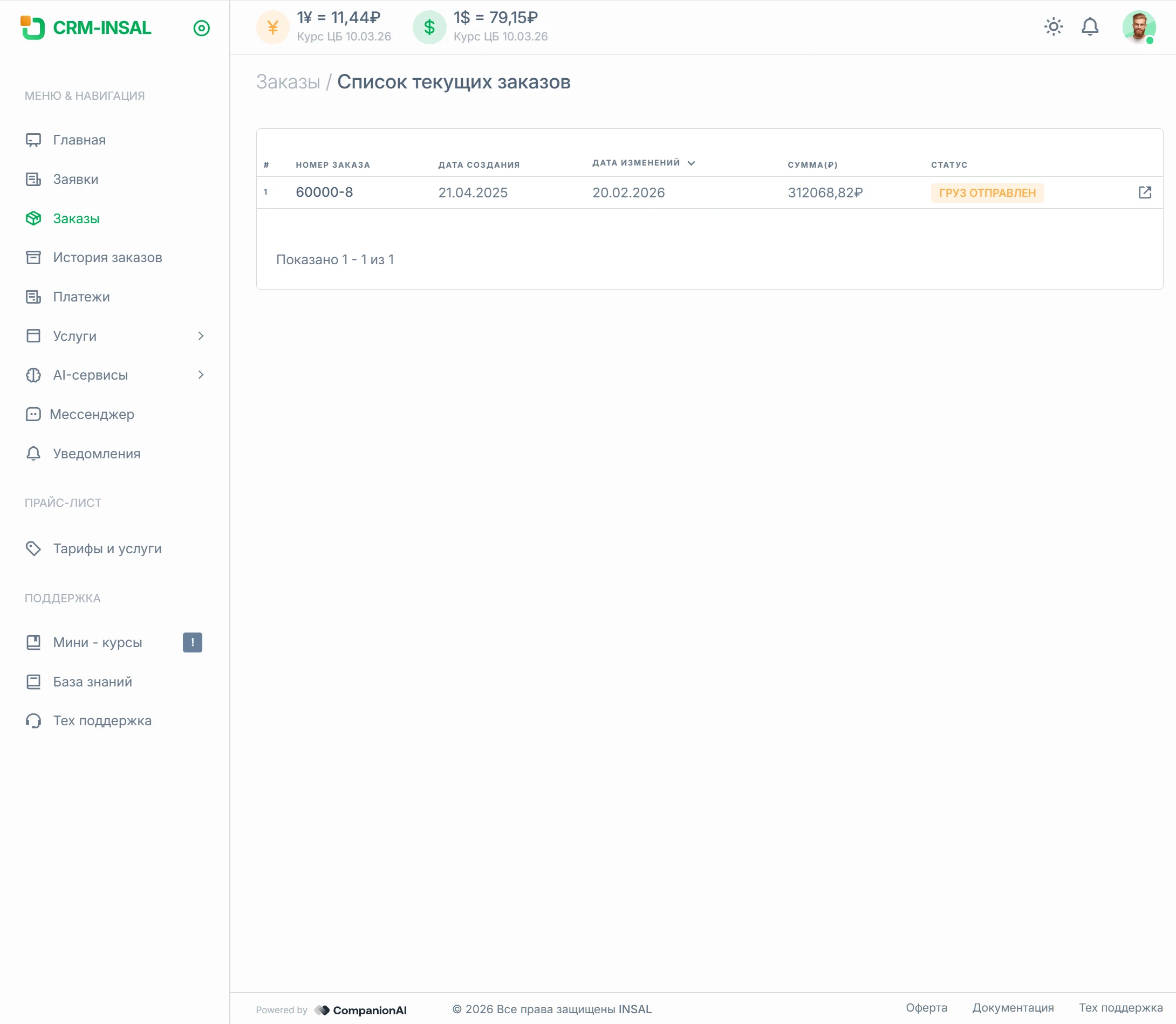Open Тарифы и услуги price tag
Image resolution: width=1176 pixels, height=1024 pixels.
tap(107, 548)
